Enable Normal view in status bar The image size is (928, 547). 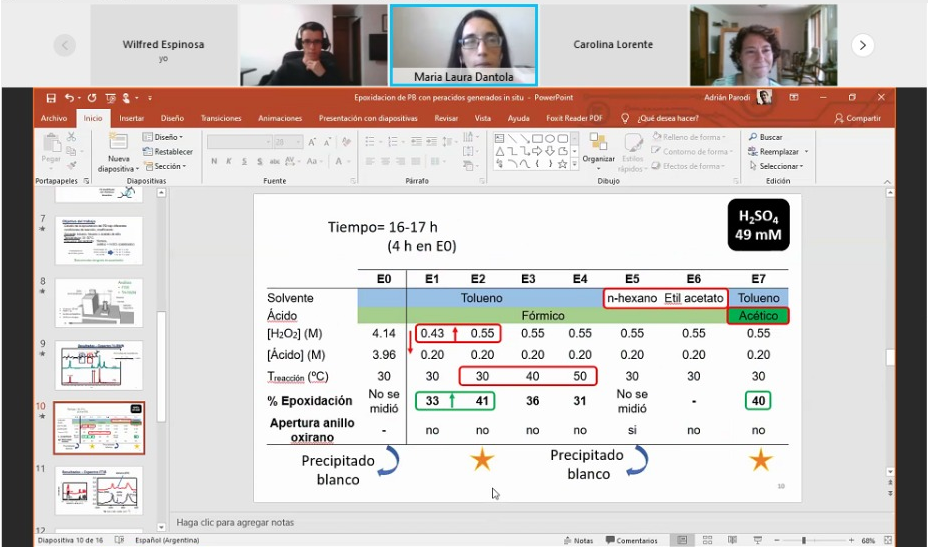[682, 540]
